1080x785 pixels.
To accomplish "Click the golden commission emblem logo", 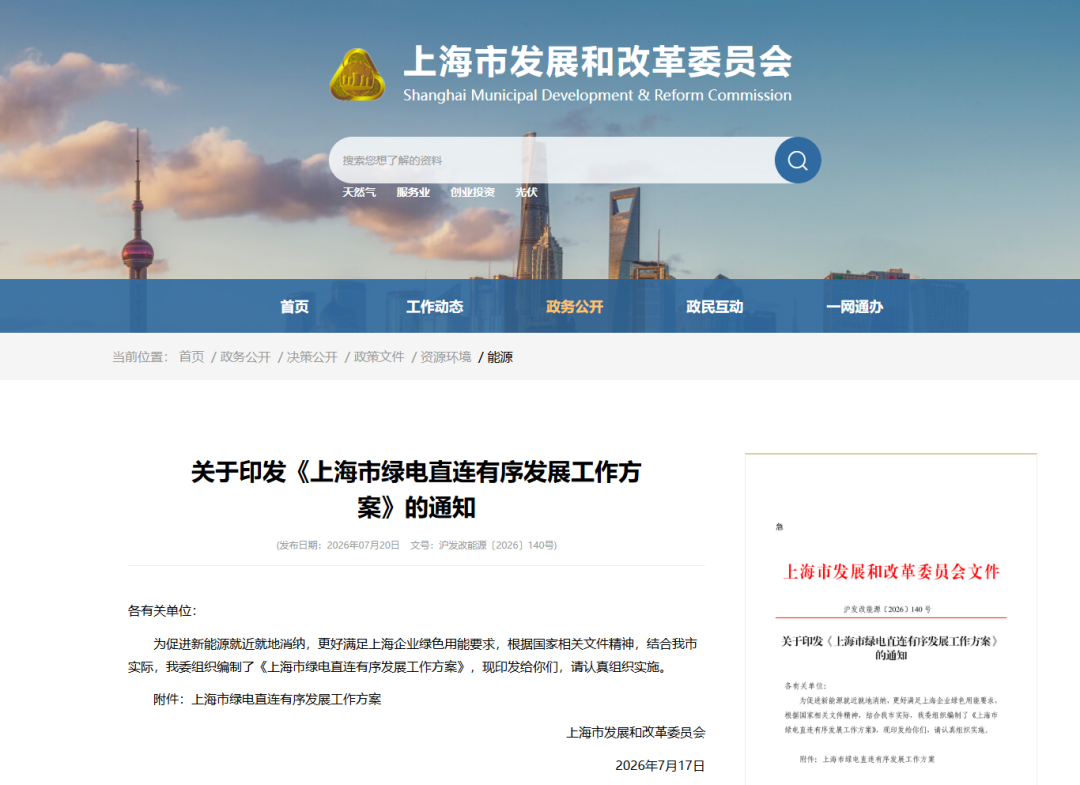I will (357, 74).
